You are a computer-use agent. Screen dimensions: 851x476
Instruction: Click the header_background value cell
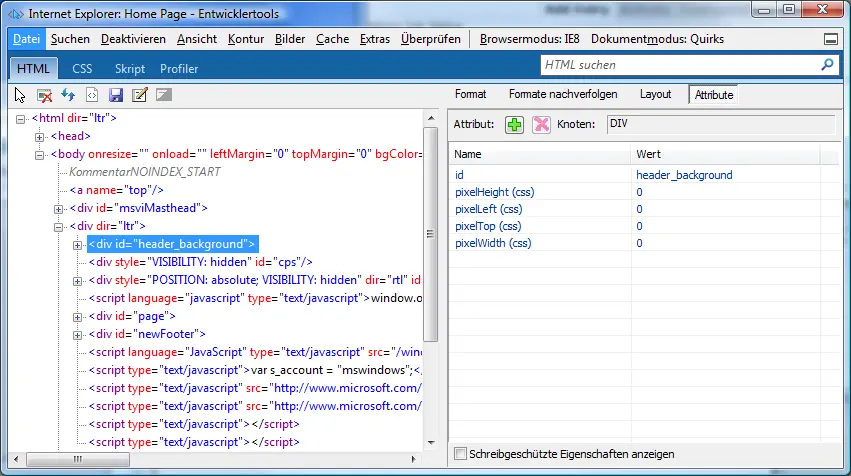pyautogui.click(x=684, y=175)
